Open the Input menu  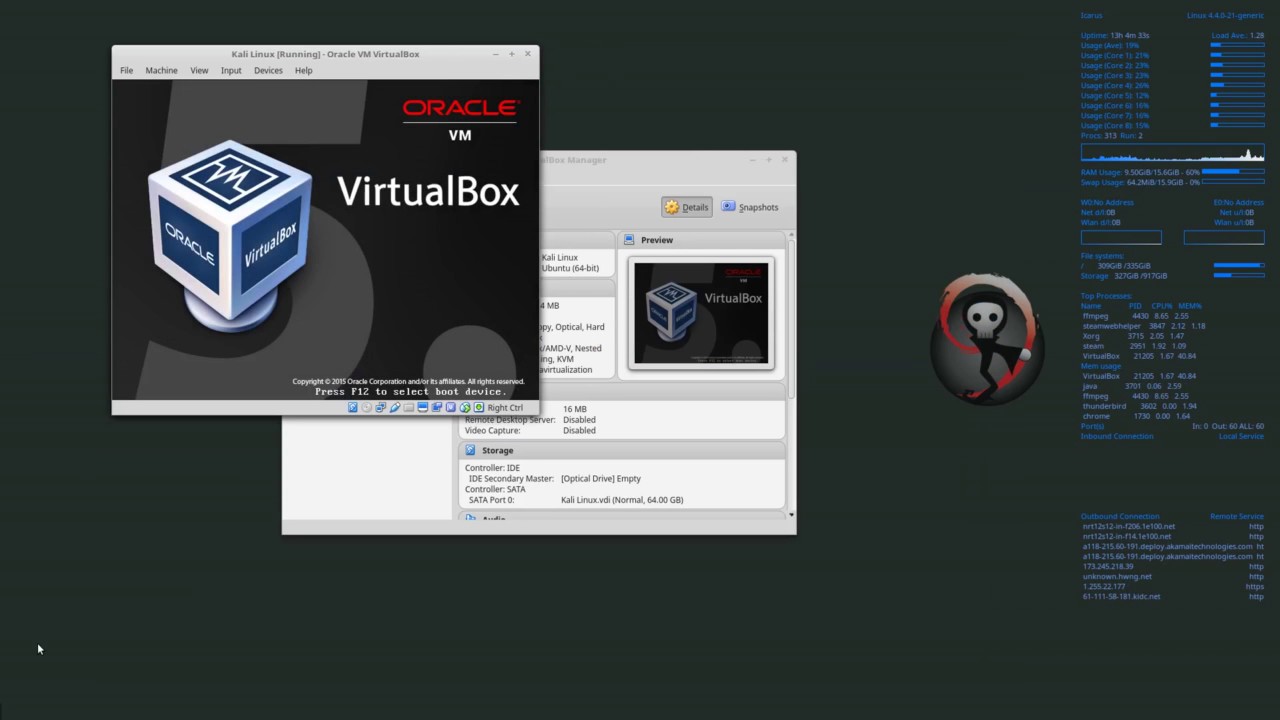pos(231,70)
